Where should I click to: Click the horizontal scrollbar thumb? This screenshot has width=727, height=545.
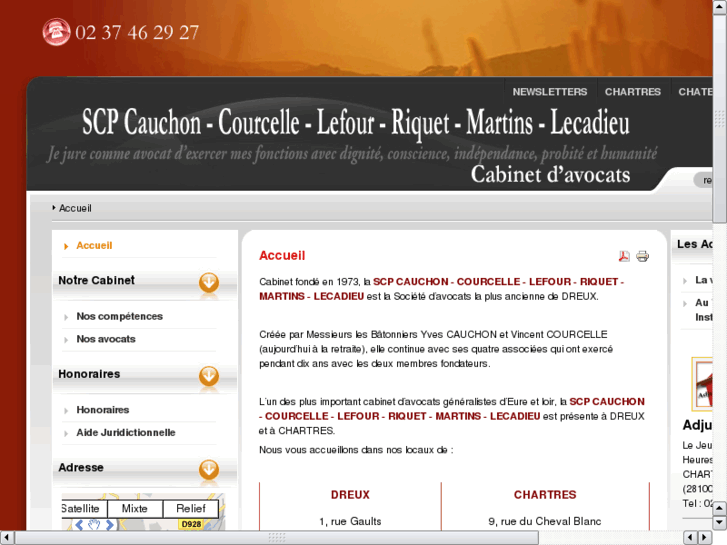click(277, 538)
